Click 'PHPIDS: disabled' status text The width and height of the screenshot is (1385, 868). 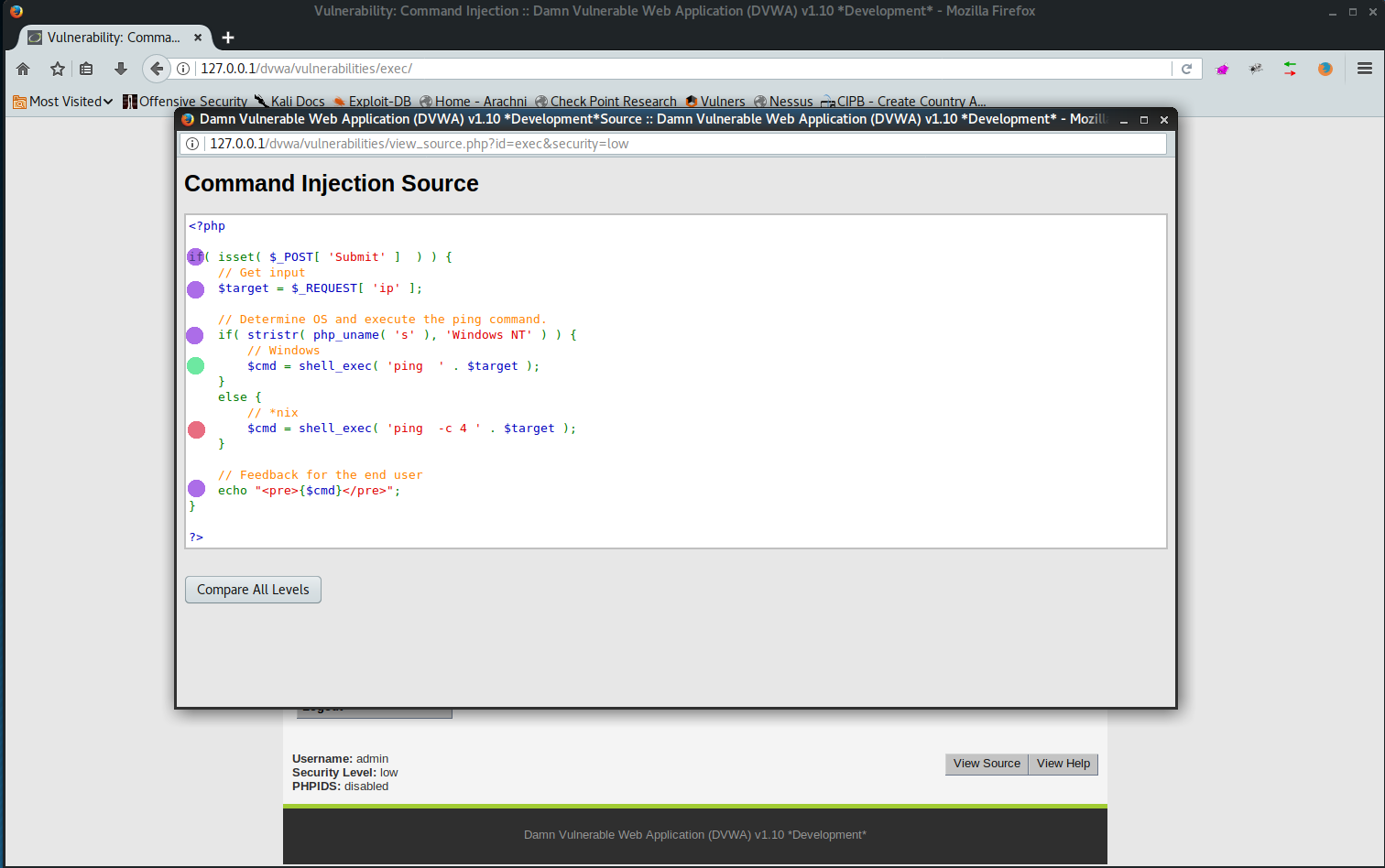340,787
